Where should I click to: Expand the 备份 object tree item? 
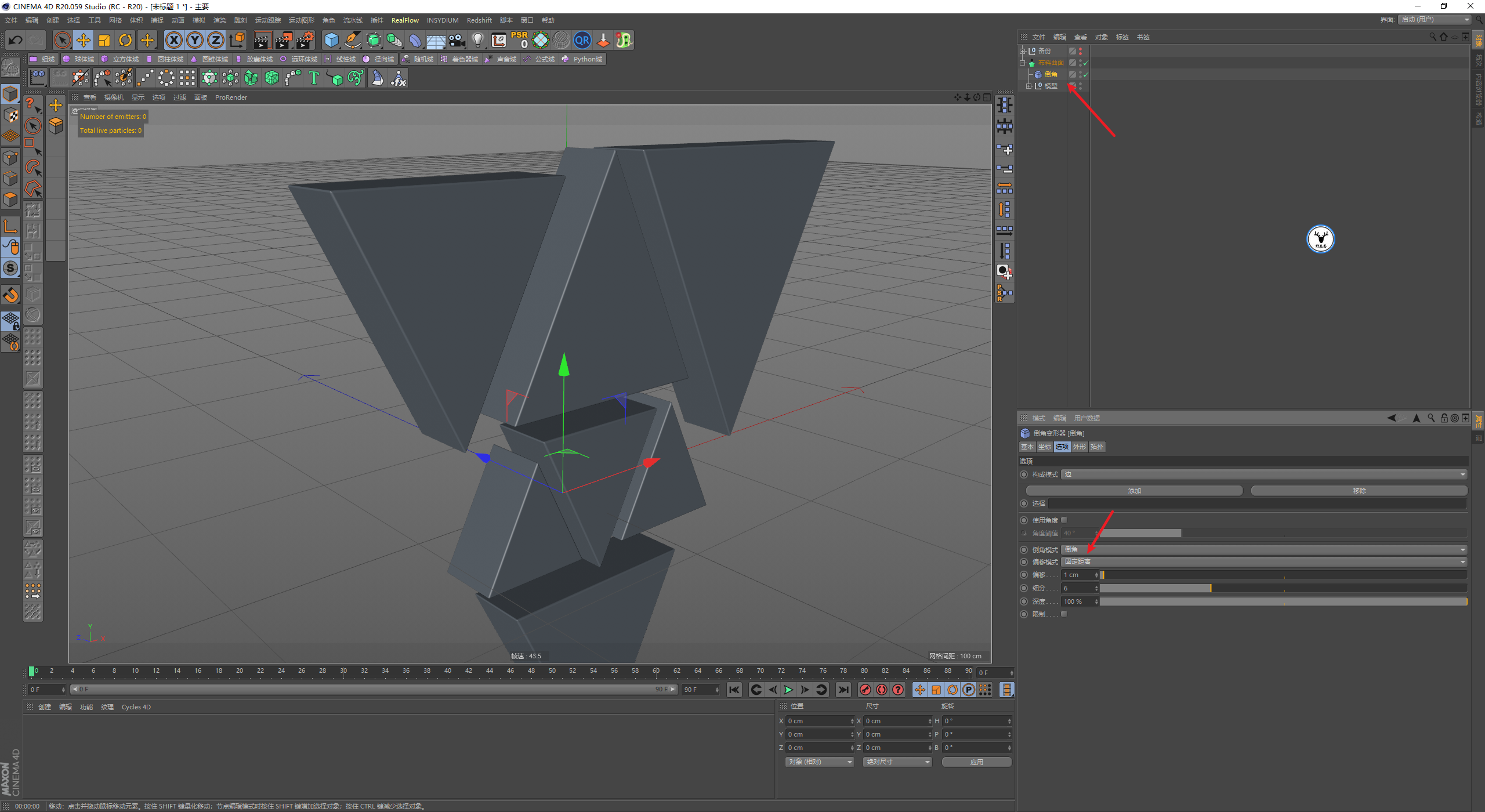pyautogui.click(x=1023, y=51)
